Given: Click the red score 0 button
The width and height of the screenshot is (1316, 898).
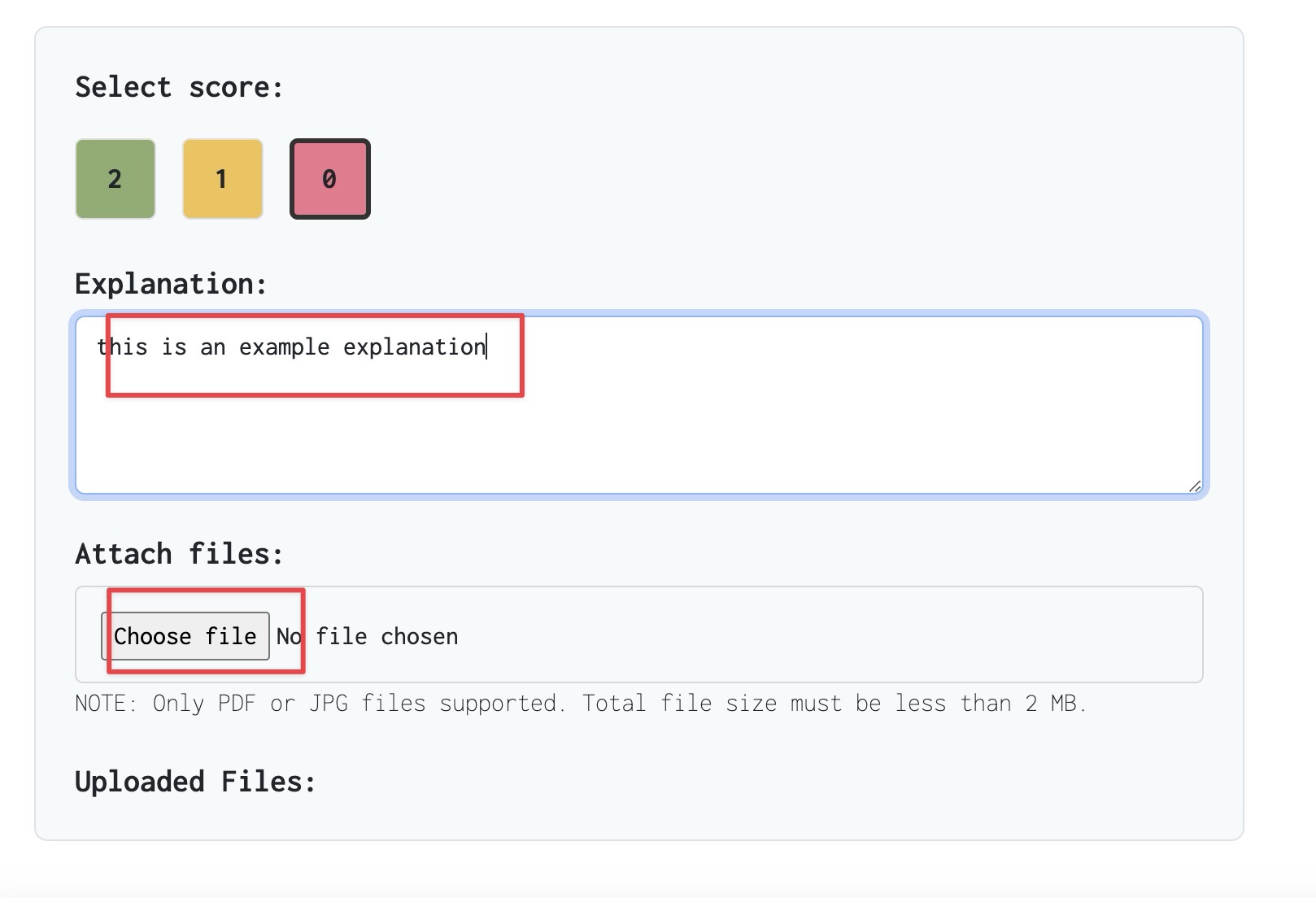Looking at the screenshot, I should 329,179.
